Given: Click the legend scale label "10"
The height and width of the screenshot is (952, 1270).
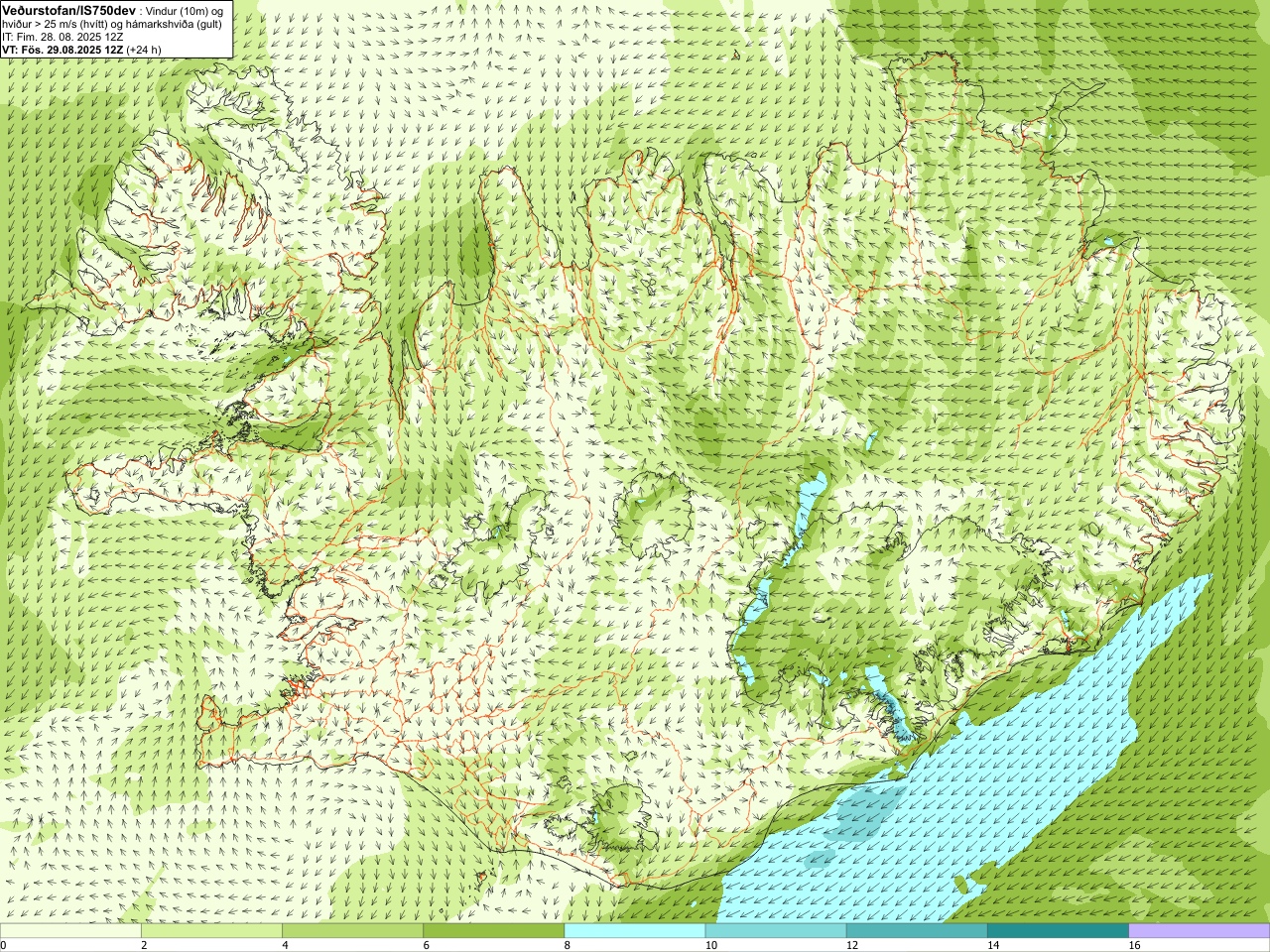Looking at the screenshot, I should tap(710, 945).
